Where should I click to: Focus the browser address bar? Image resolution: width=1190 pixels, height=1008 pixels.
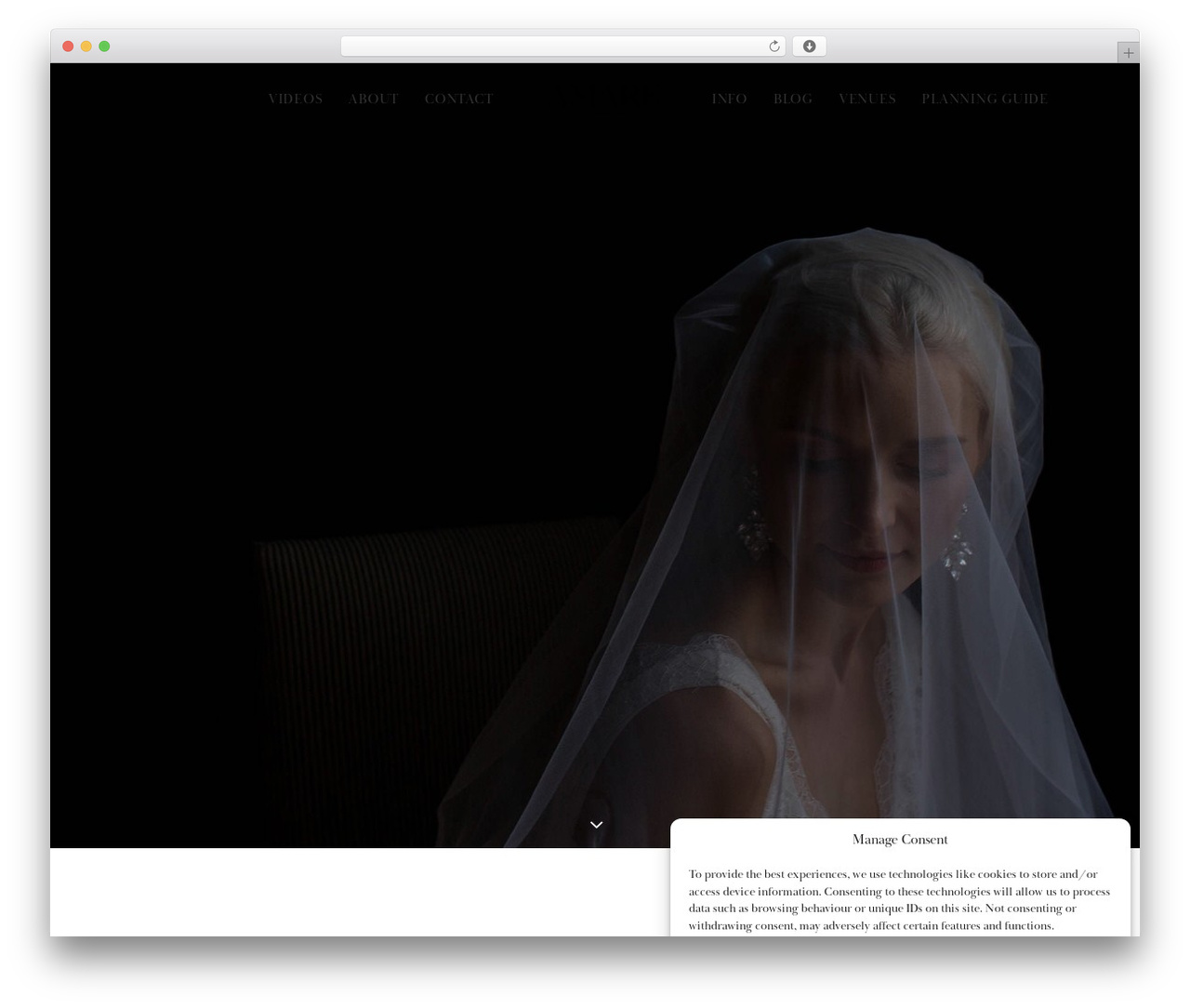562,46
